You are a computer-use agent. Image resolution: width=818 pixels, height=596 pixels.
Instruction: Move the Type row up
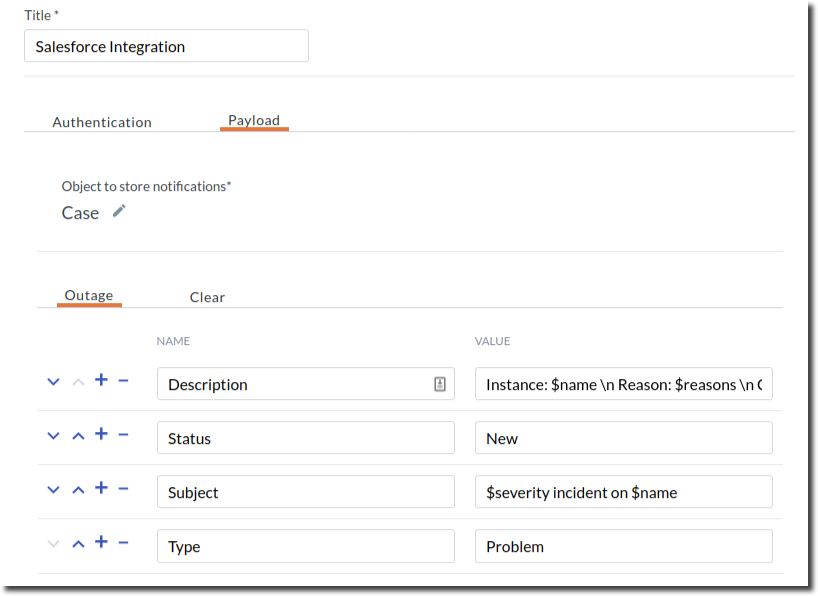tap(78, 543)
